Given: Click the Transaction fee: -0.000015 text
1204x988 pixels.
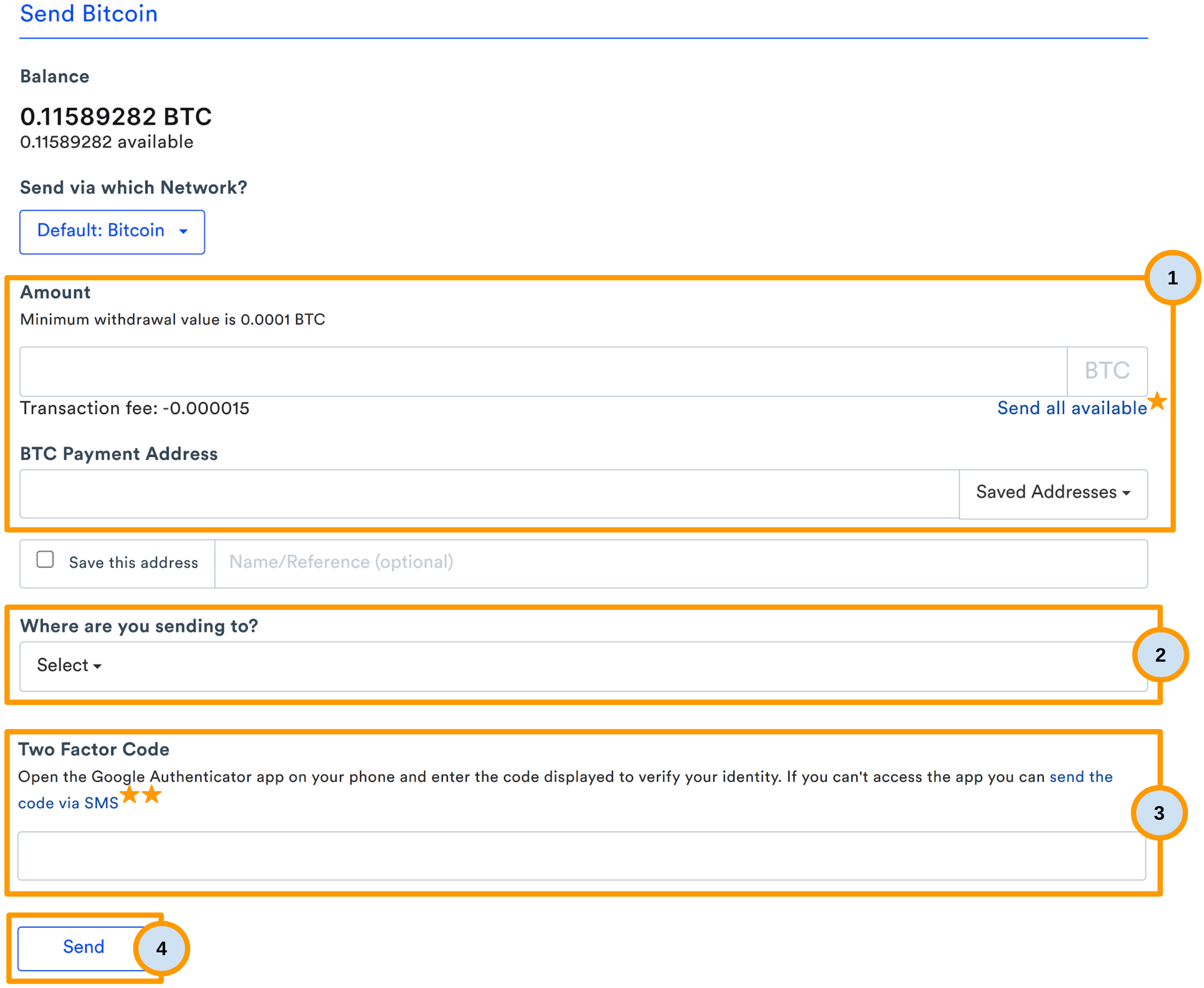Looking at the screenshot, I should click(135, 408).
